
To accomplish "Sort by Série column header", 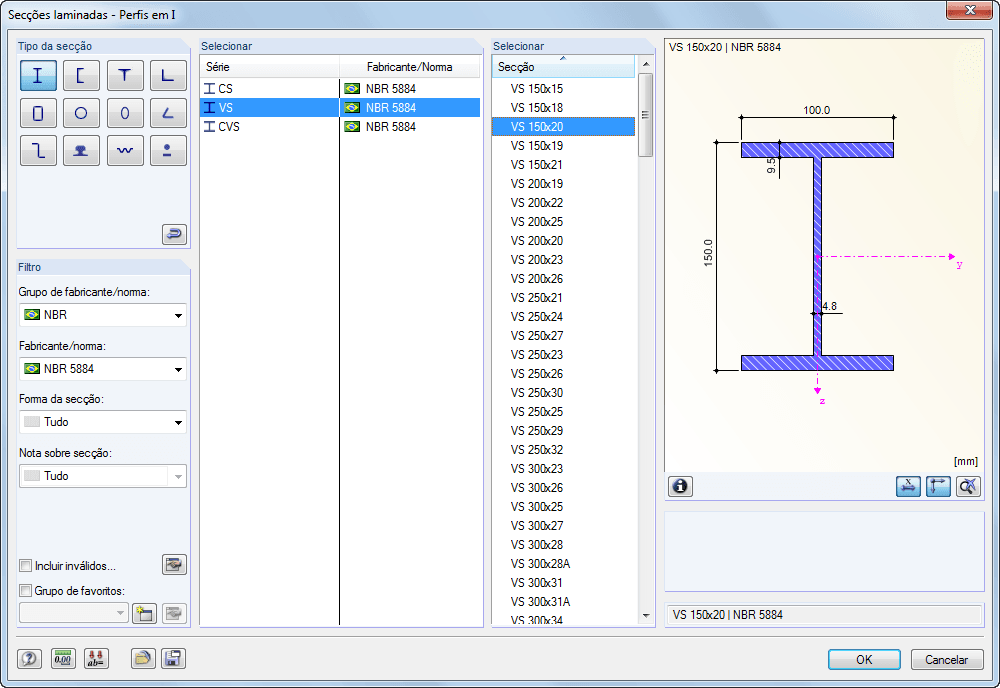I will point(270,67).
